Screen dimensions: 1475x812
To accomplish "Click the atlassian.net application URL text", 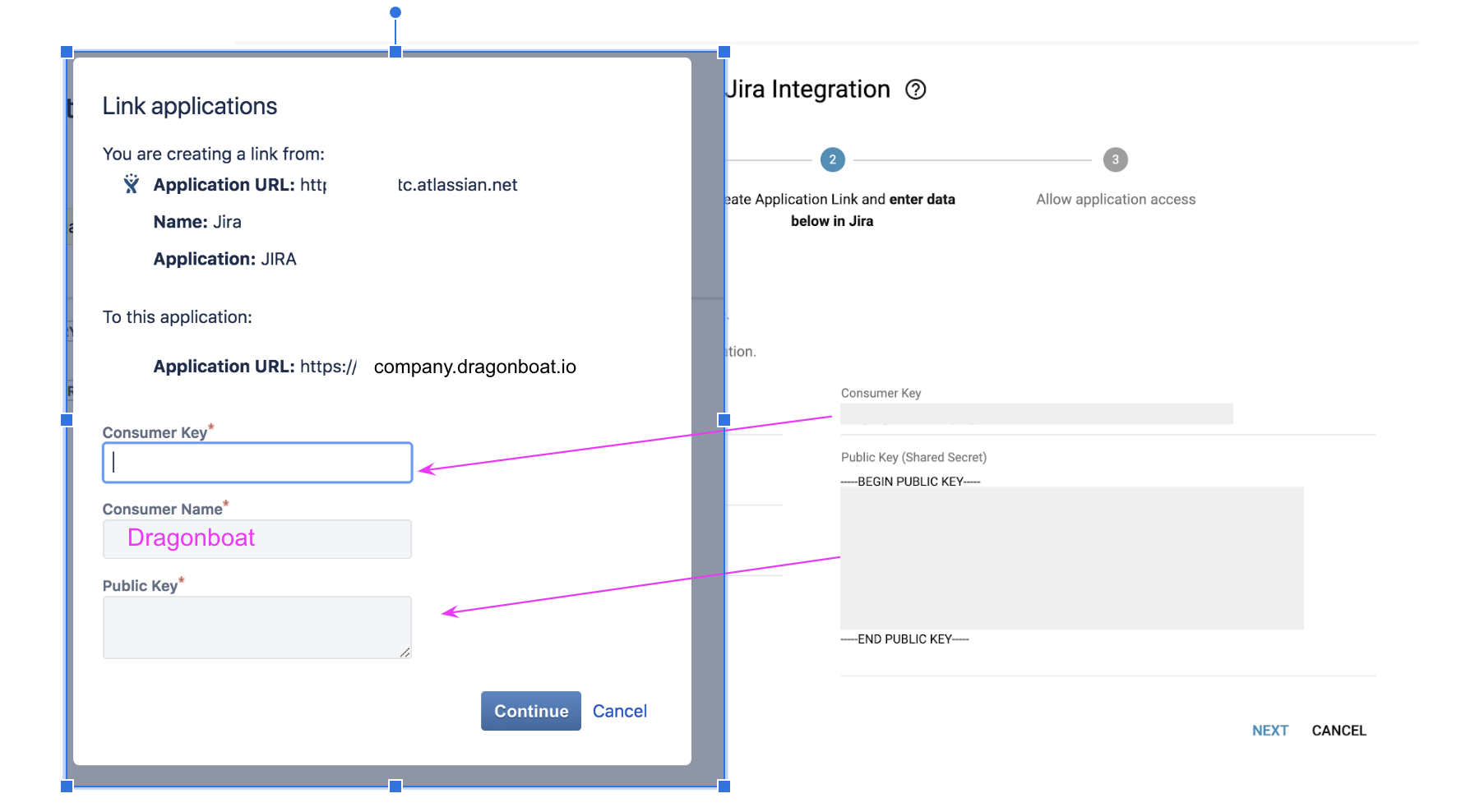I will click(x=457, y=185).
